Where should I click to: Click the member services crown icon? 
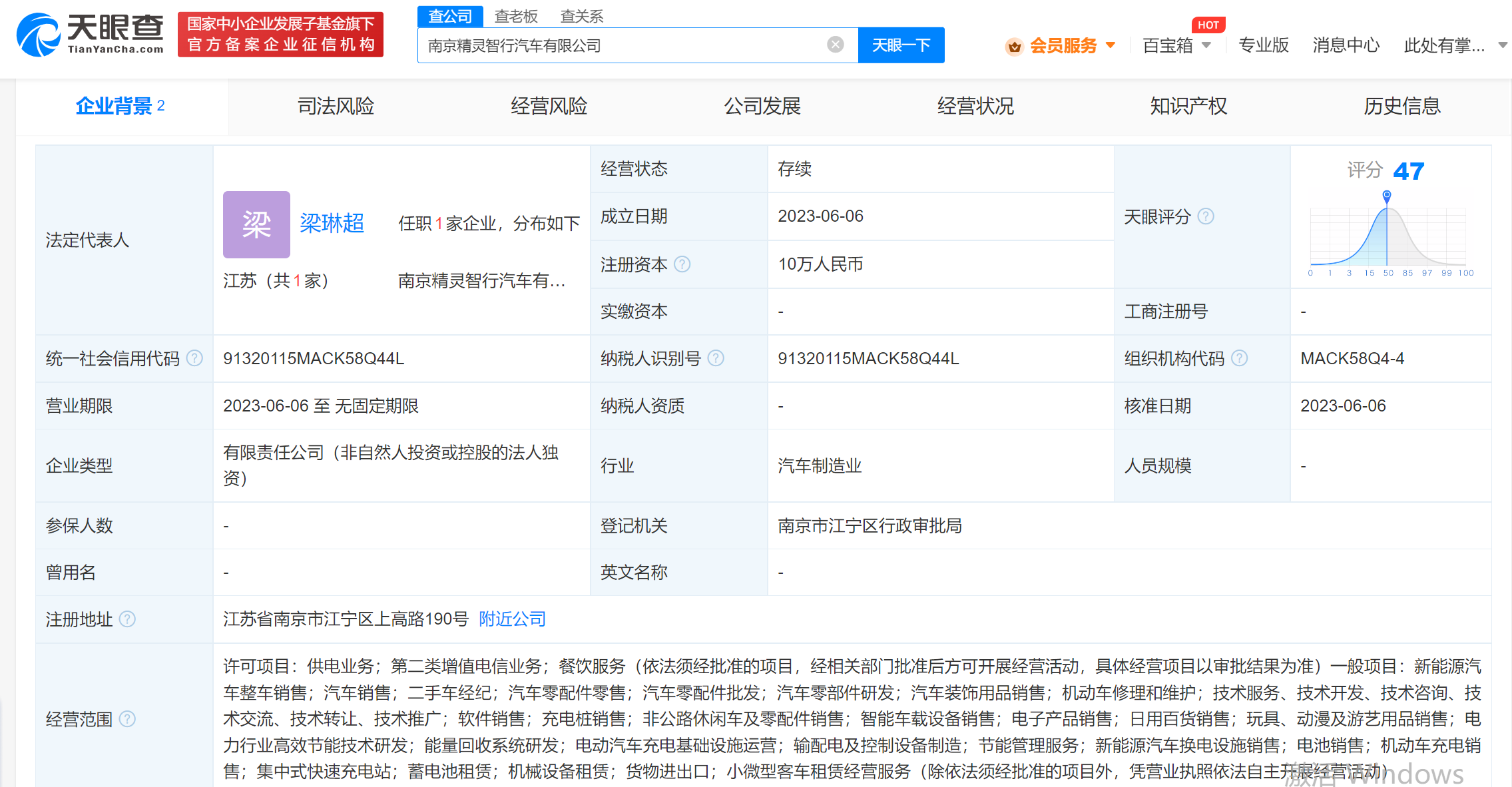click(x=1014, y=46)
